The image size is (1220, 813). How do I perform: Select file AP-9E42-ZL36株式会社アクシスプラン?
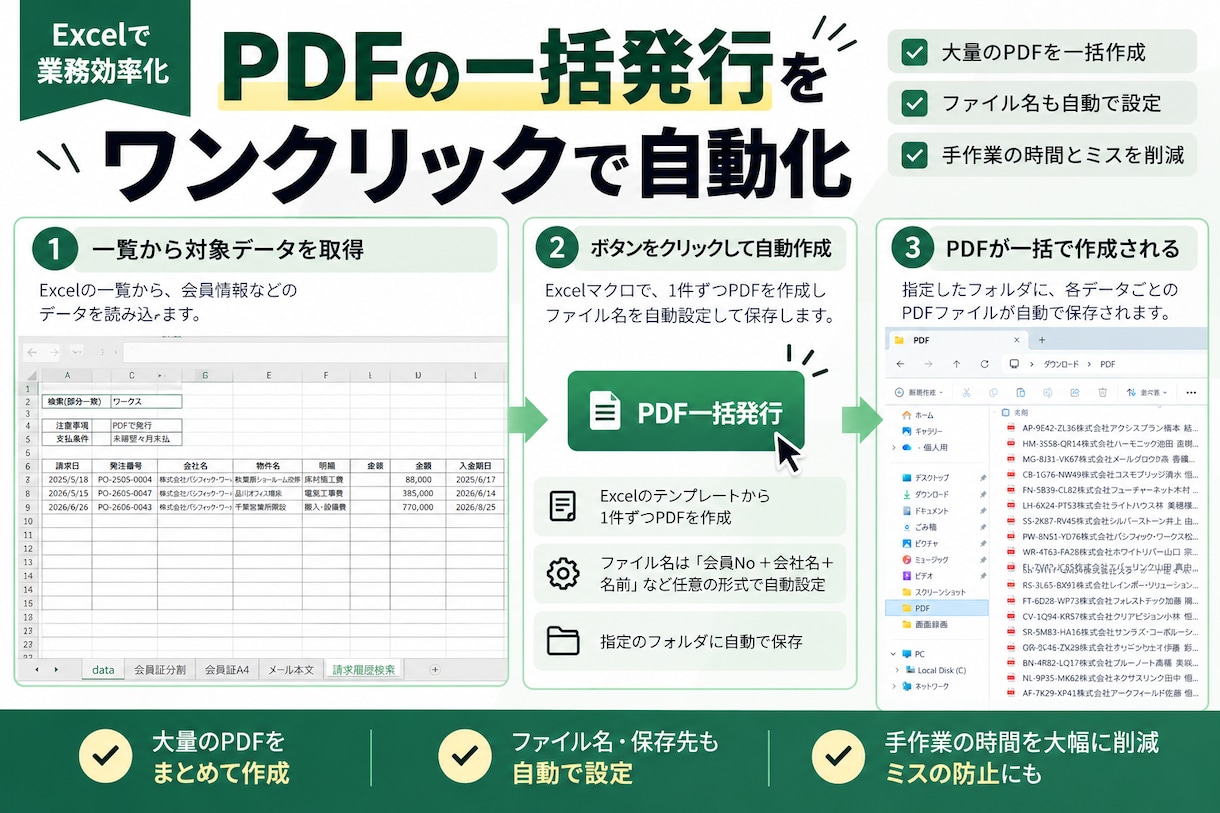point(1100,427)
